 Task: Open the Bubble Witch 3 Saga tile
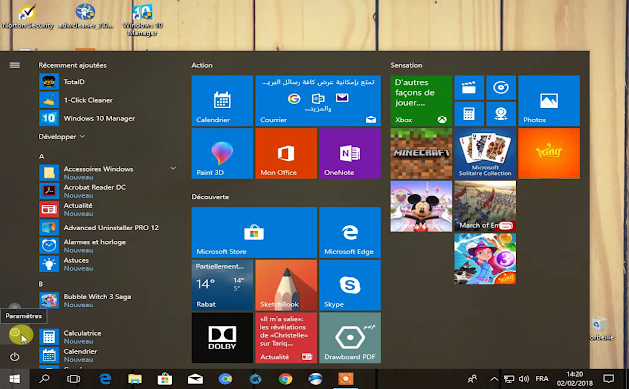485,259
